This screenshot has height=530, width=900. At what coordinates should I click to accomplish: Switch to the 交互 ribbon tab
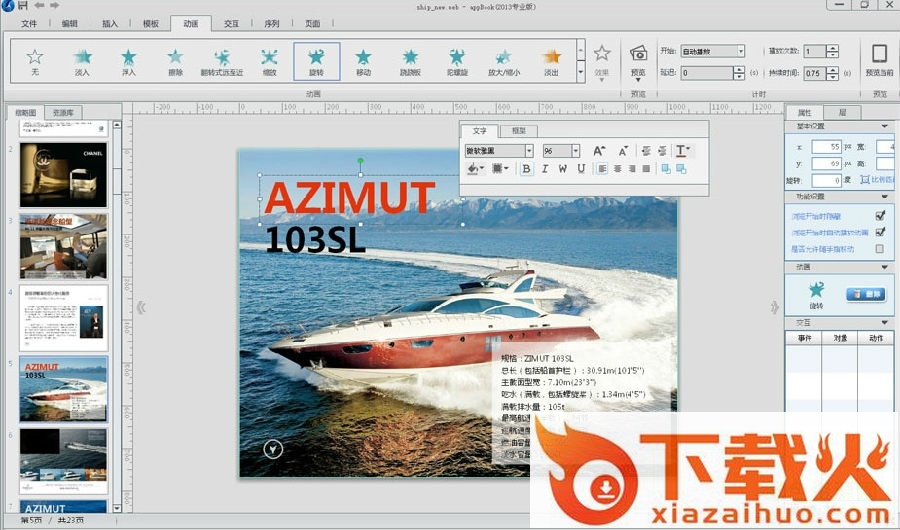[x=231, y=24]
